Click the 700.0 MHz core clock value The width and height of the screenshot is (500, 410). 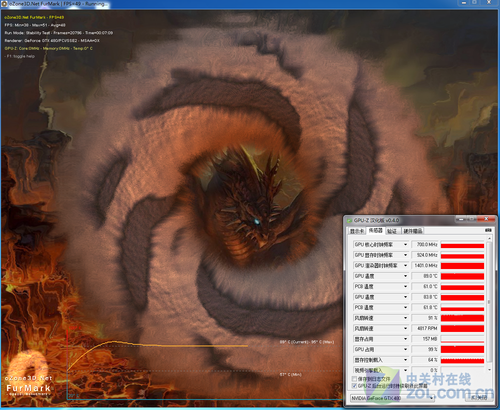[425, 245]
